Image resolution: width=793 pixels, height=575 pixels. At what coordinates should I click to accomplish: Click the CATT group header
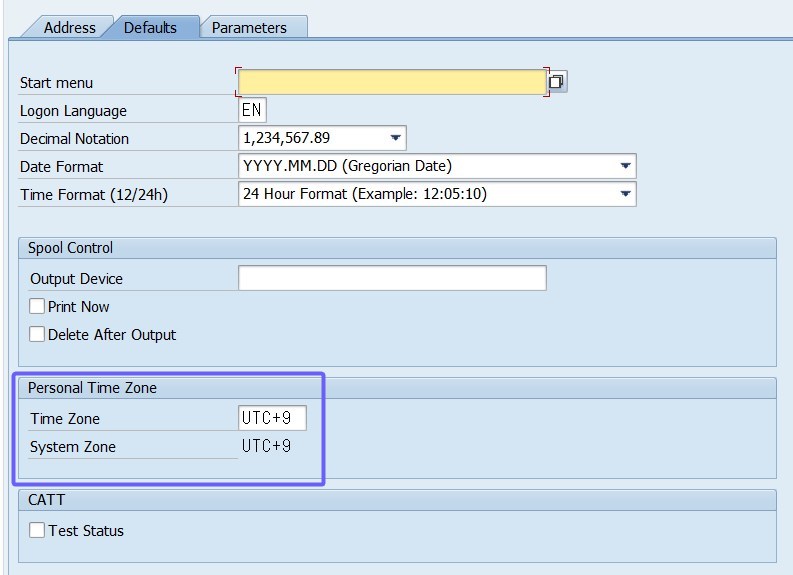(397, 500)
